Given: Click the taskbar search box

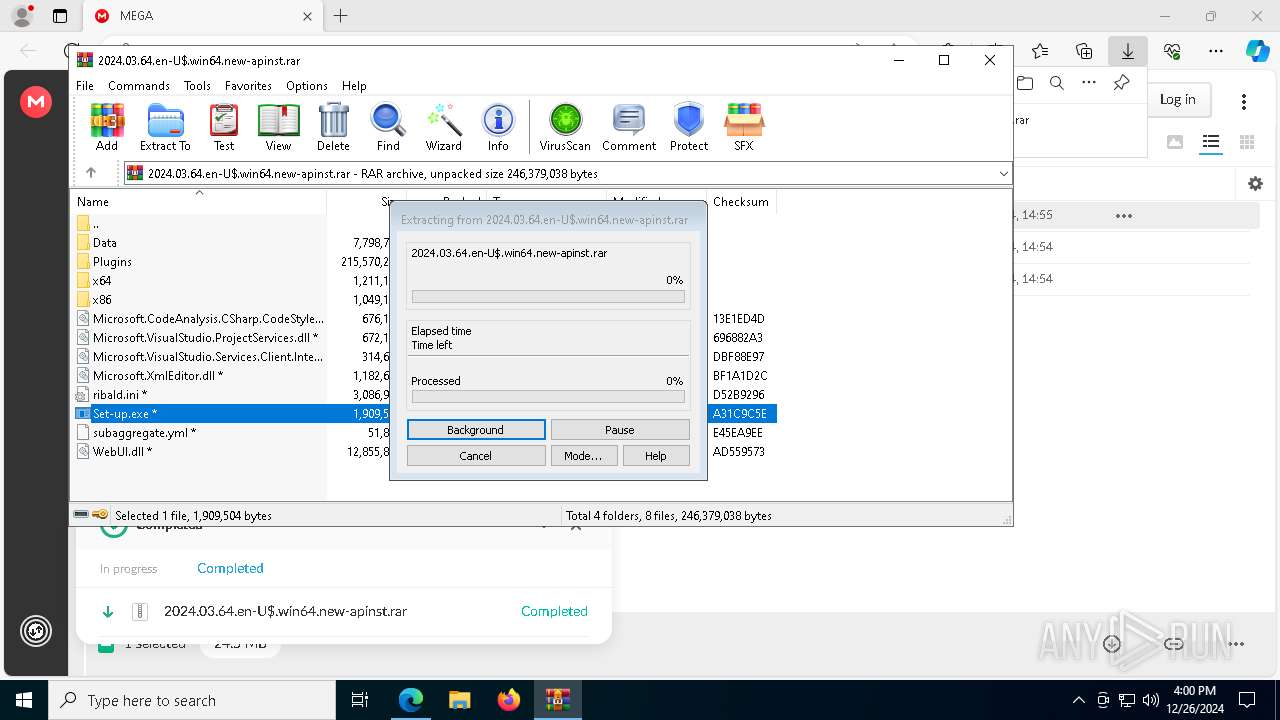Looking at the screenshot, I should (192, 700).
